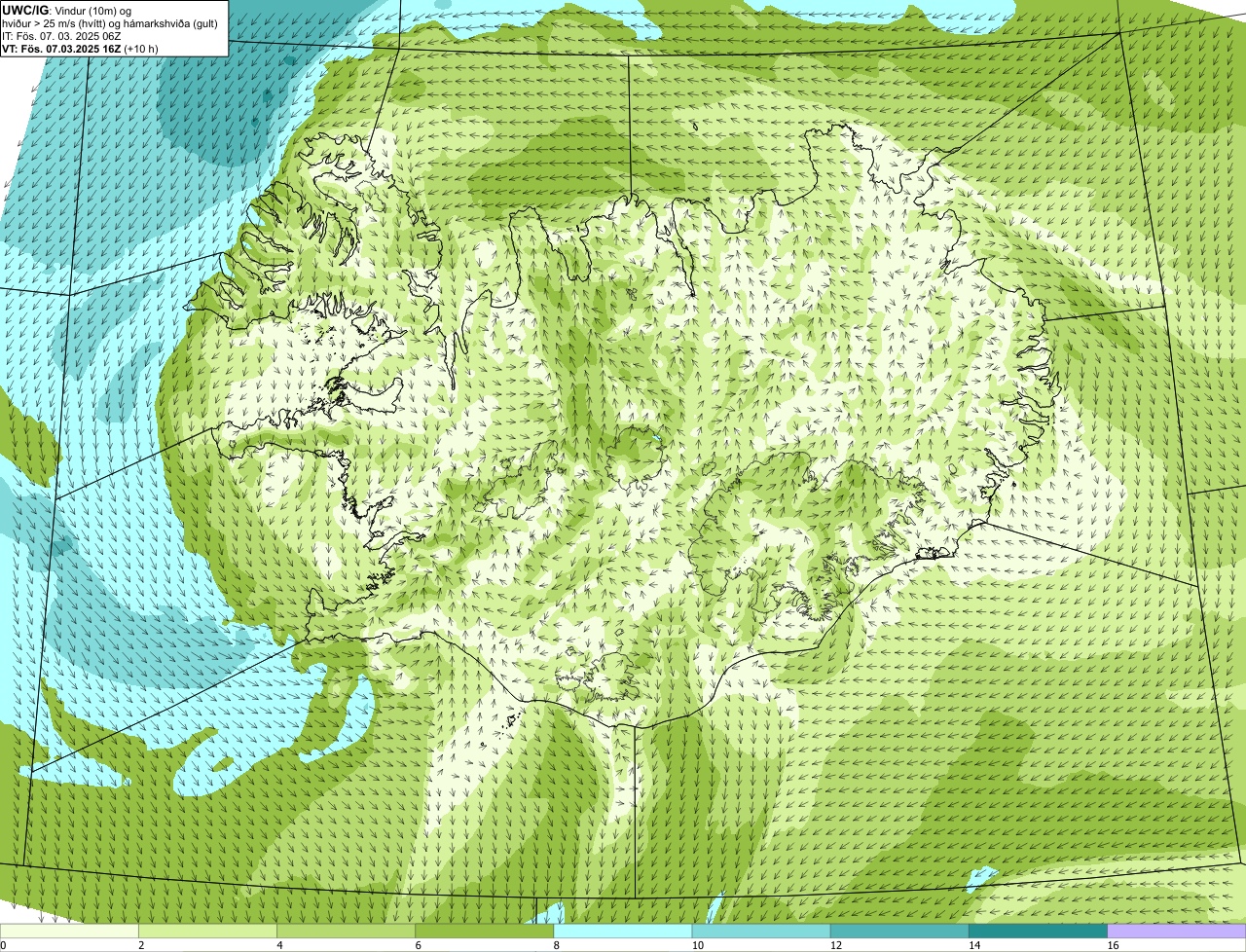Click the initial time 'IT: Fös. 07. 03. 2025 06Z'

coord(61,36)
